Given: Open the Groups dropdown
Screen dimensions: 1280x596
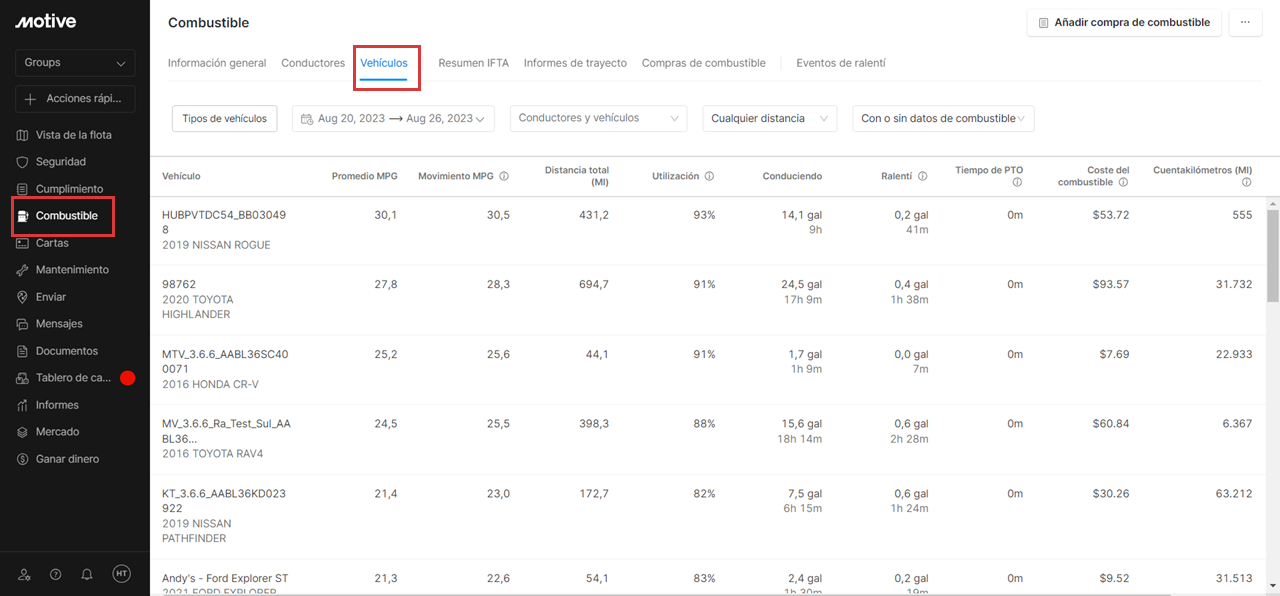Looking at the screenshot, I should (74, 62).
